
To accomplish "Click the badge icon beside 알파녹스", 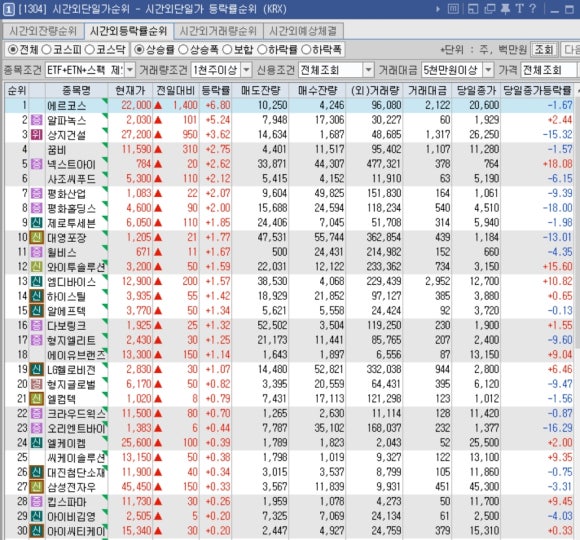I will 36,120.
